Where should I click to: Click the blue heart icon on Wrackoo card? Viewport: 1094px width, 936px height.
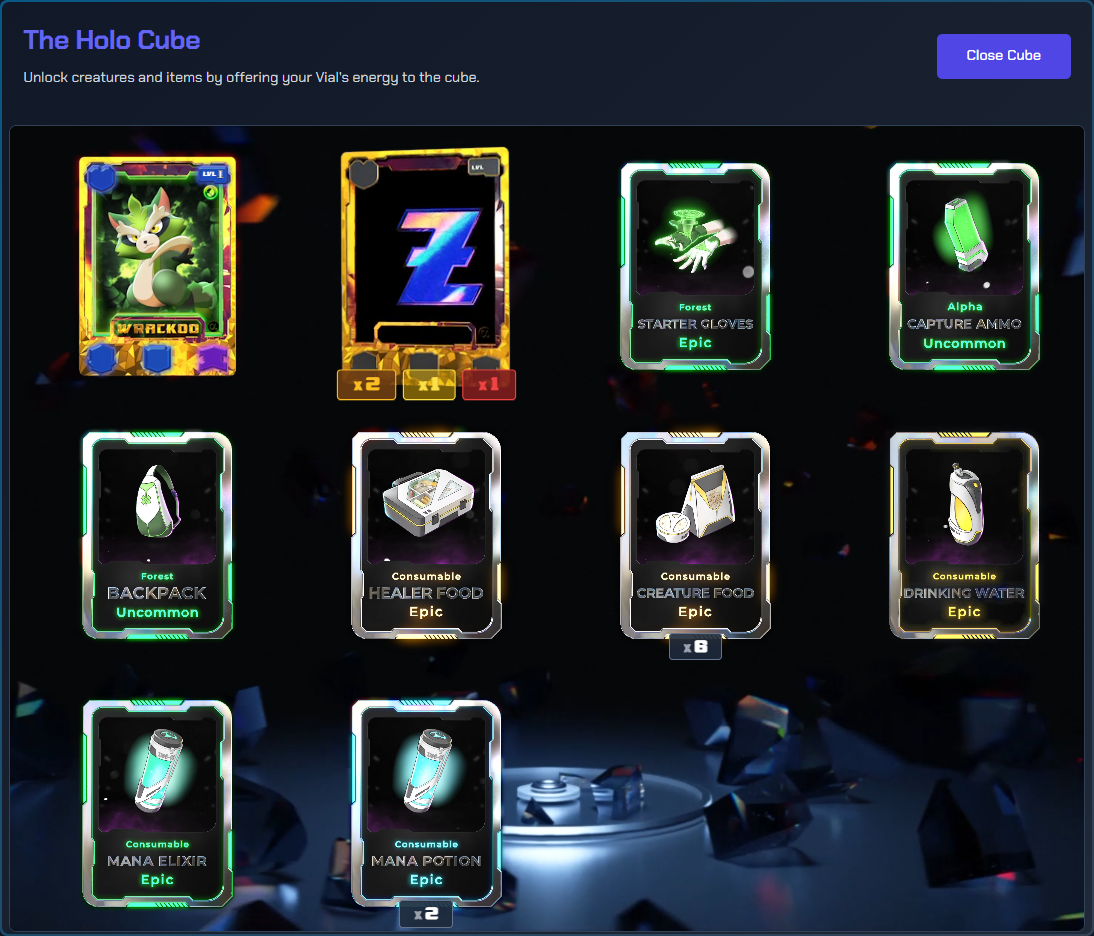tap(100, 177)
